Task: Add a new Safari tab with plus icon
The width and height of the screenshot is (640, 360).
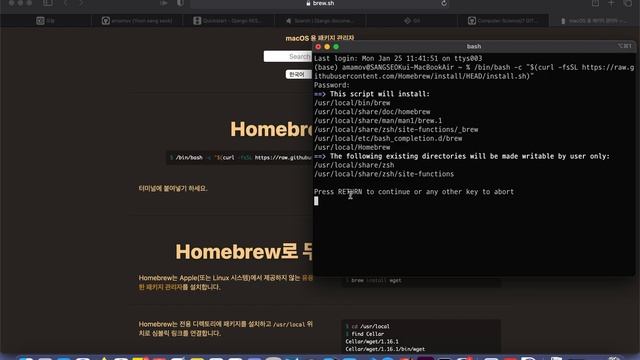Action: click(611, 3)
